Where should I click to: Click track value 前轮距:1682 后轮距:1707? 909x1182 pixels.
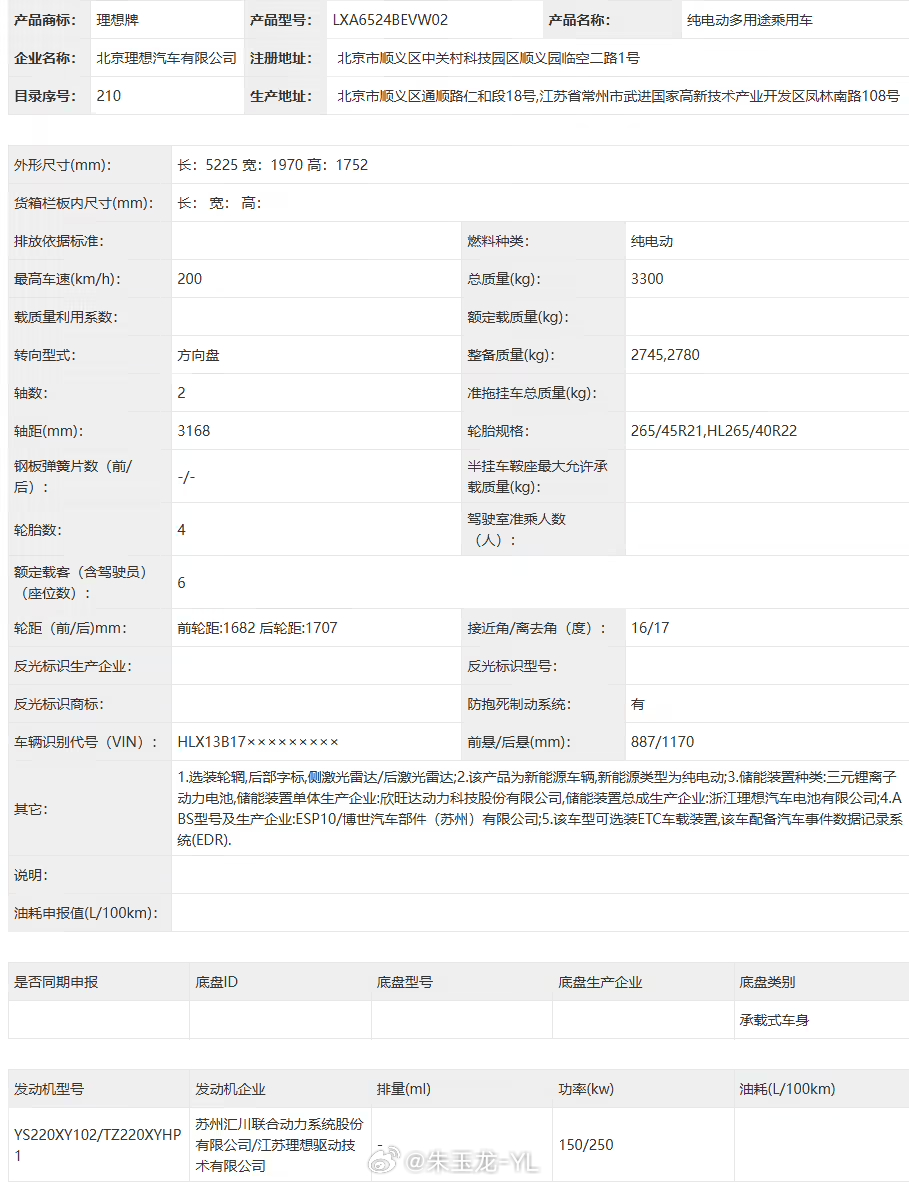258,628
